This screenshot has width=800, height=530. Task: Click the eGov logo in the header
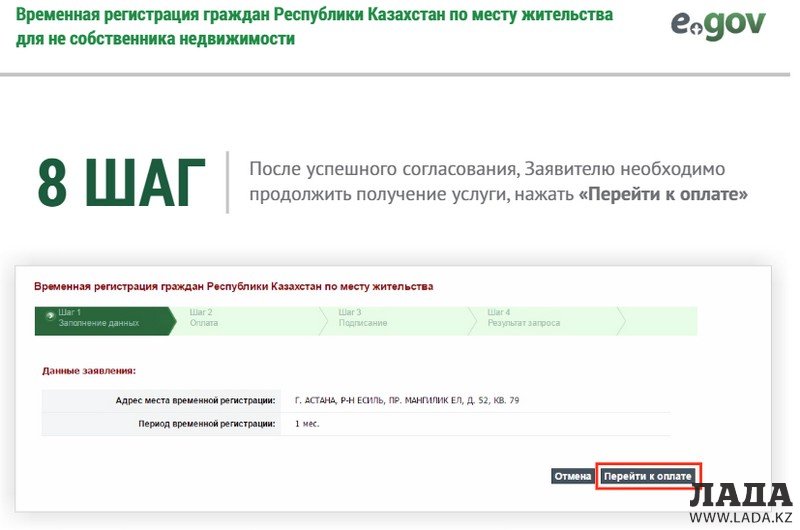tap(717, 24)
